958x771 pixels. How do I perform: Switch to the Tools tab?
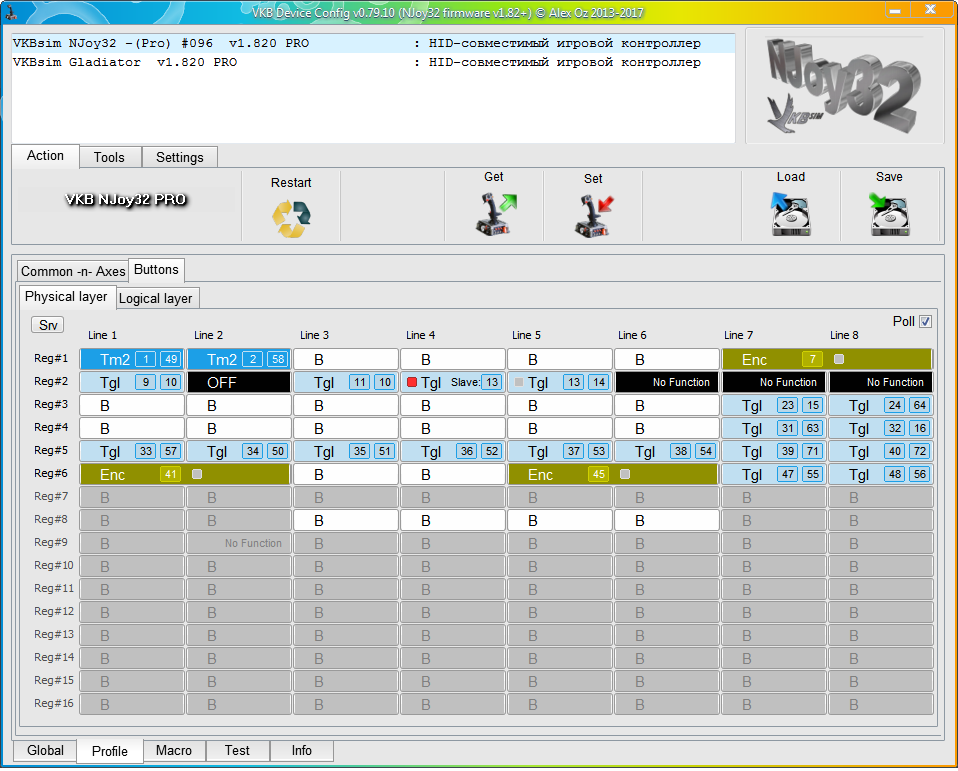pyautogui.click(x=109, y=157)
